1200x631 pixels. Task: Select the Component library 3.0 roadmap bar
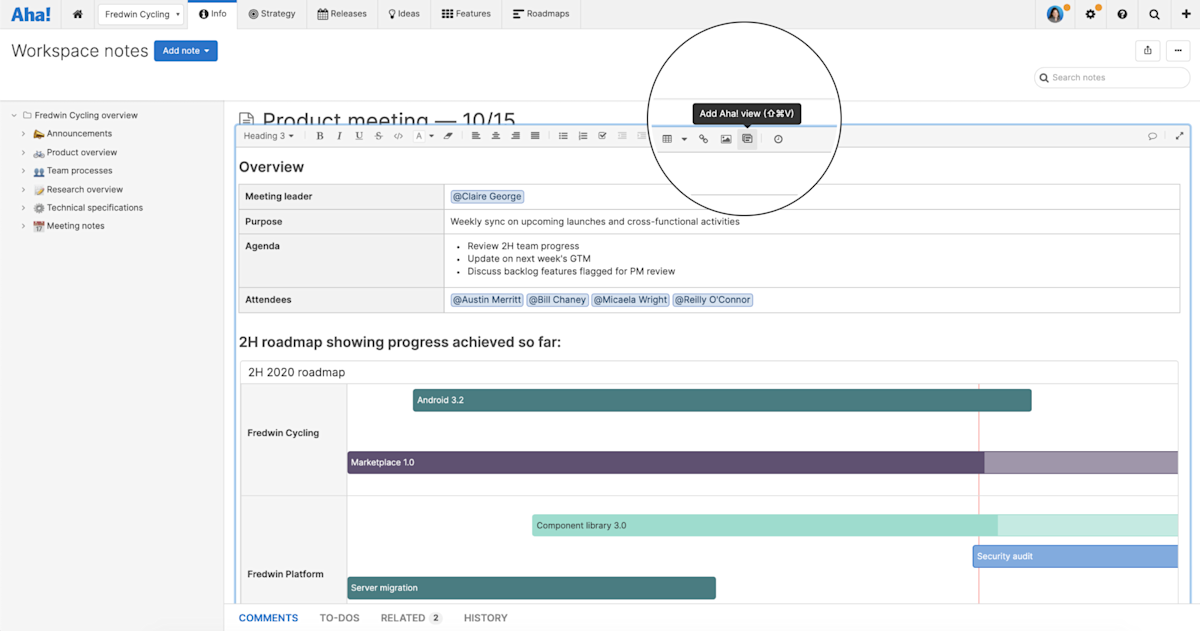[855, 525]
